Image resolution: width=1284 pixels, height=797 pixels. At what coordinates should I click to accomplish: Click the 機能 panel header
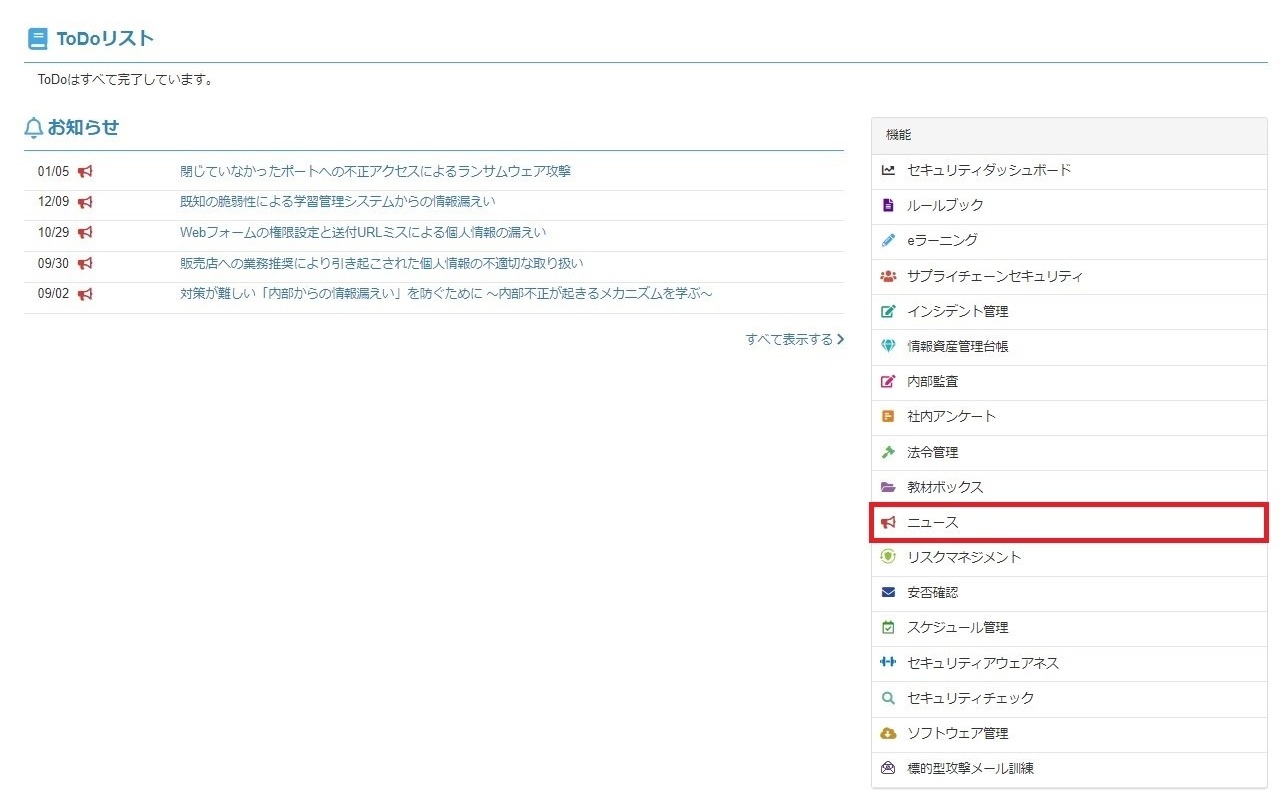[x=1069, y=135]
